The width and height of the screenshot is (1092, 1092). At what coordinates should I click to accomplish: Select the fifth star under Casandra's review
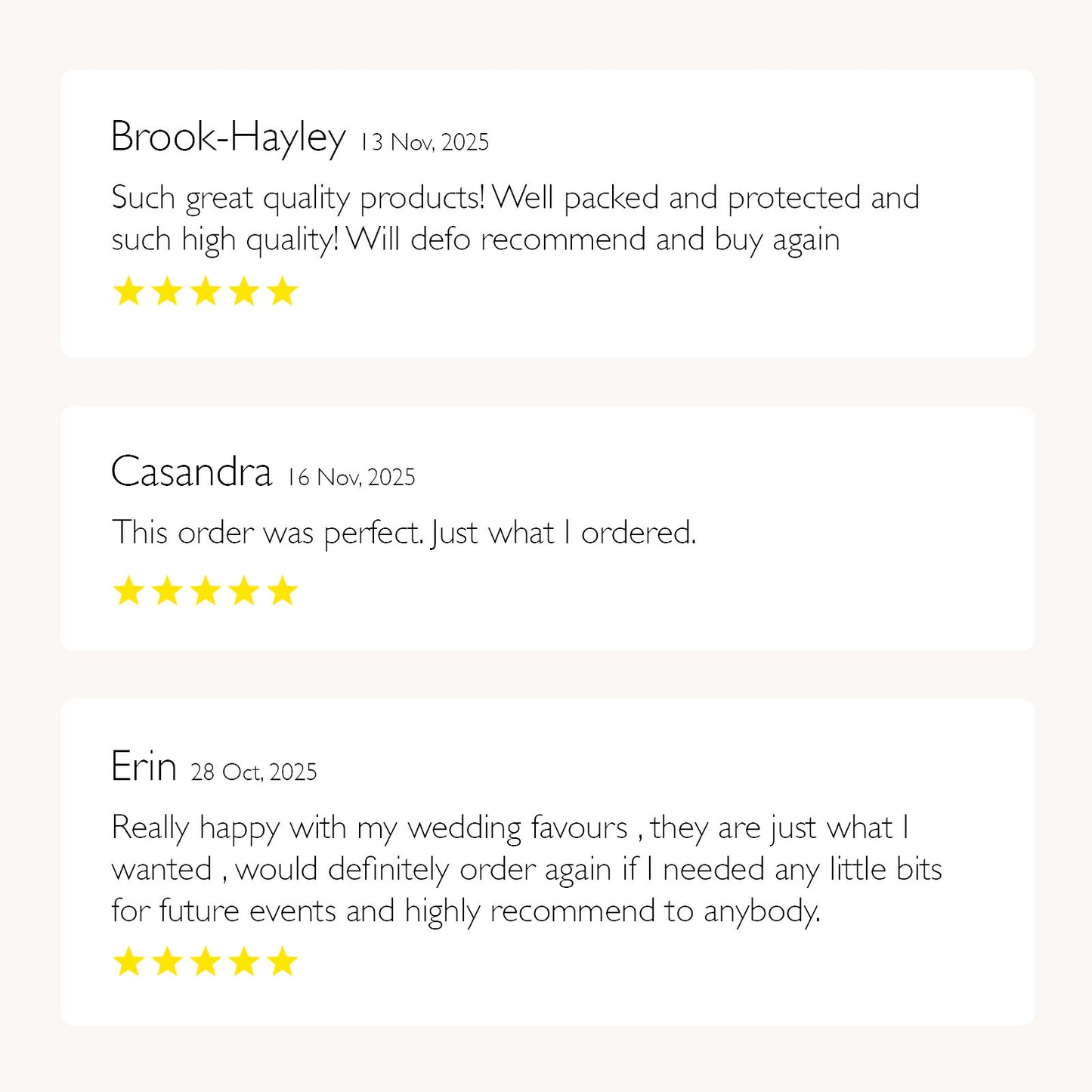283,591
